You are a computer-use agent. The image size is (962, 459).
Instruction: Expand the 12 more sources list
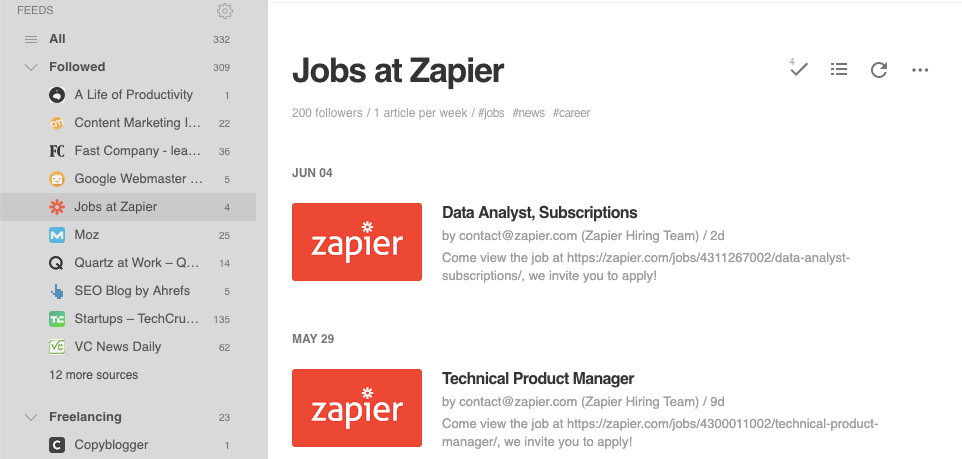(x=93, y=375)
